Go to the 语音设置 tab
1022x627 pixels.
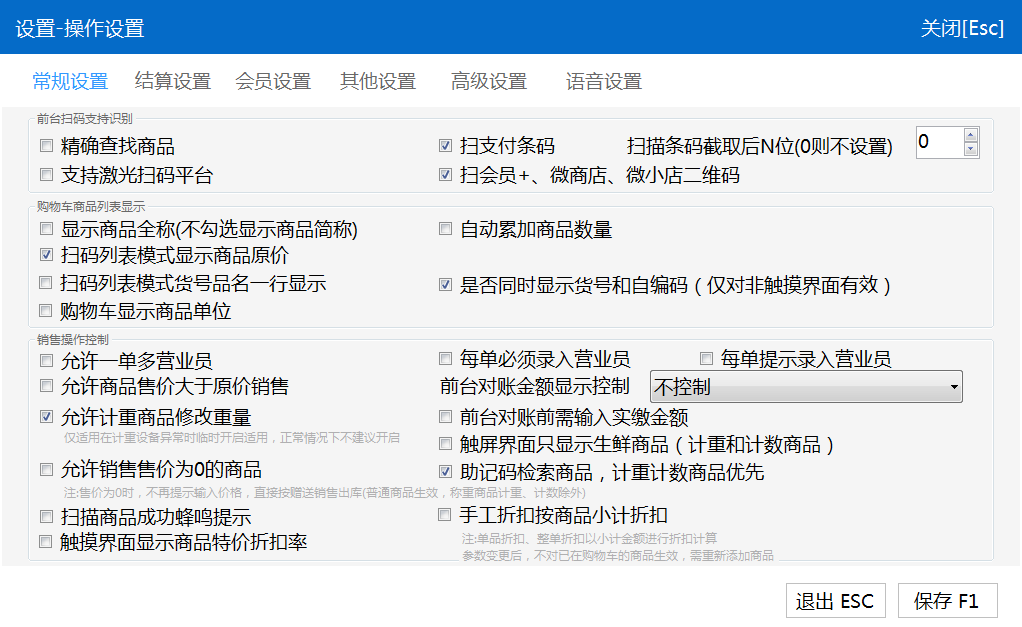click(x=603, y=82)
